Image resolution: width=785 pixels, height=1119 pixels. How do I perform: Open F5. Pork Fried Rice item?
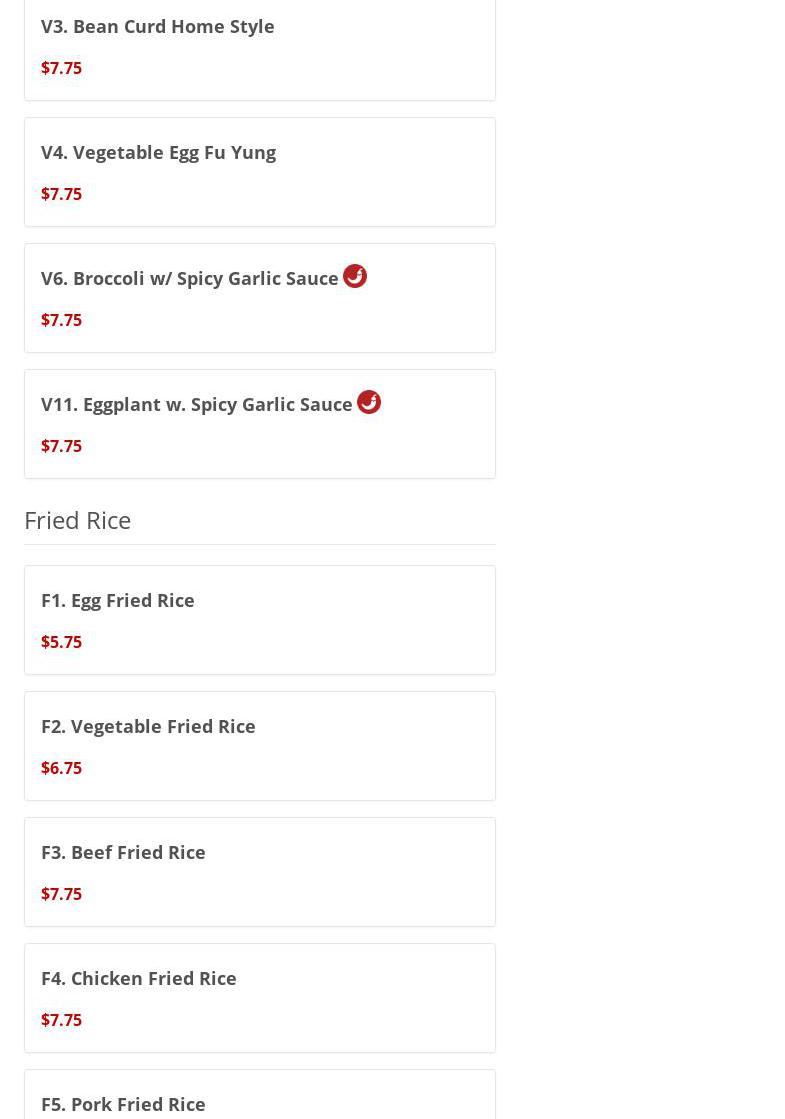(x=123, y=1104)
